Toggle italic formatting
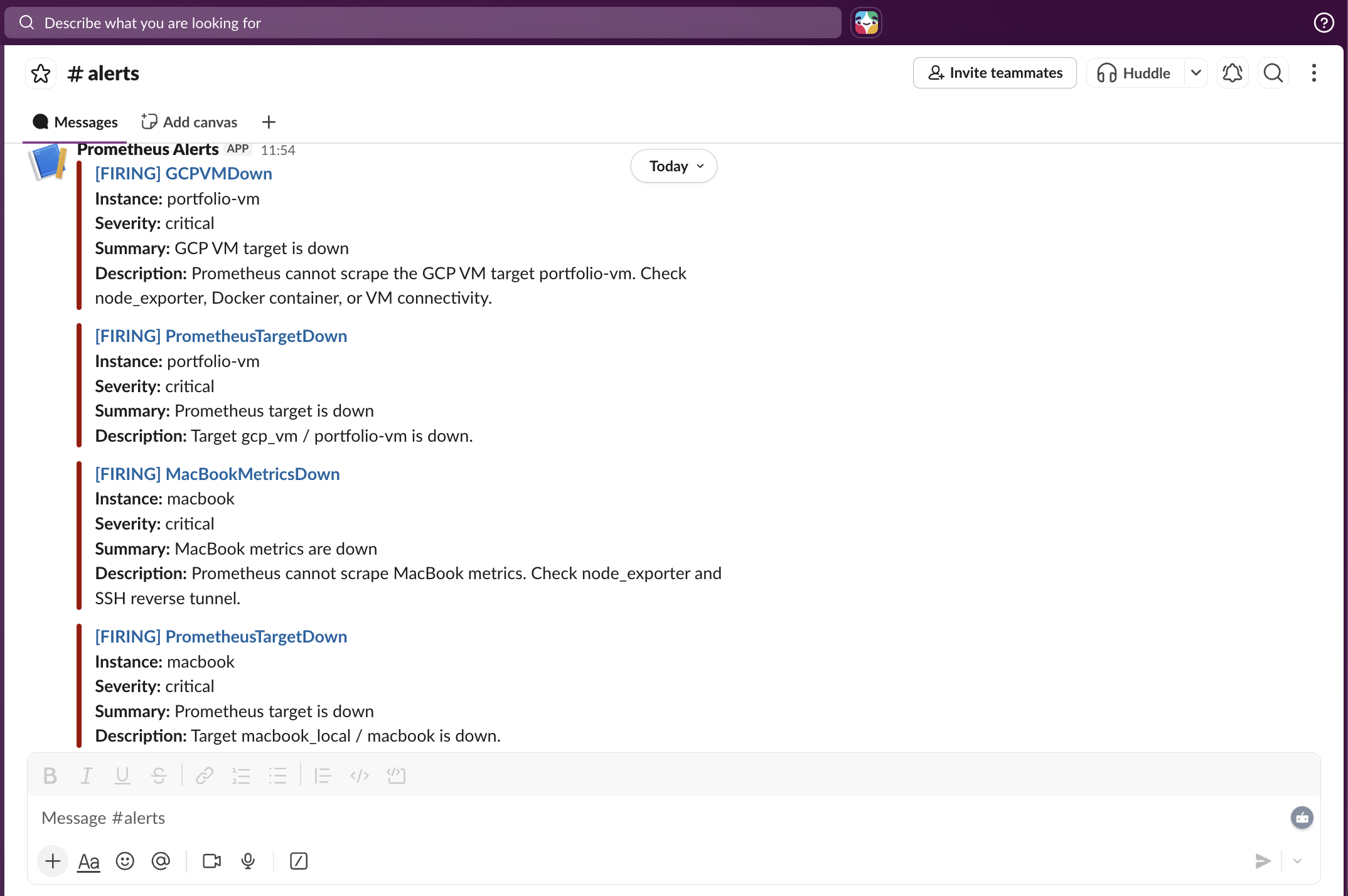 click(87, 776)
